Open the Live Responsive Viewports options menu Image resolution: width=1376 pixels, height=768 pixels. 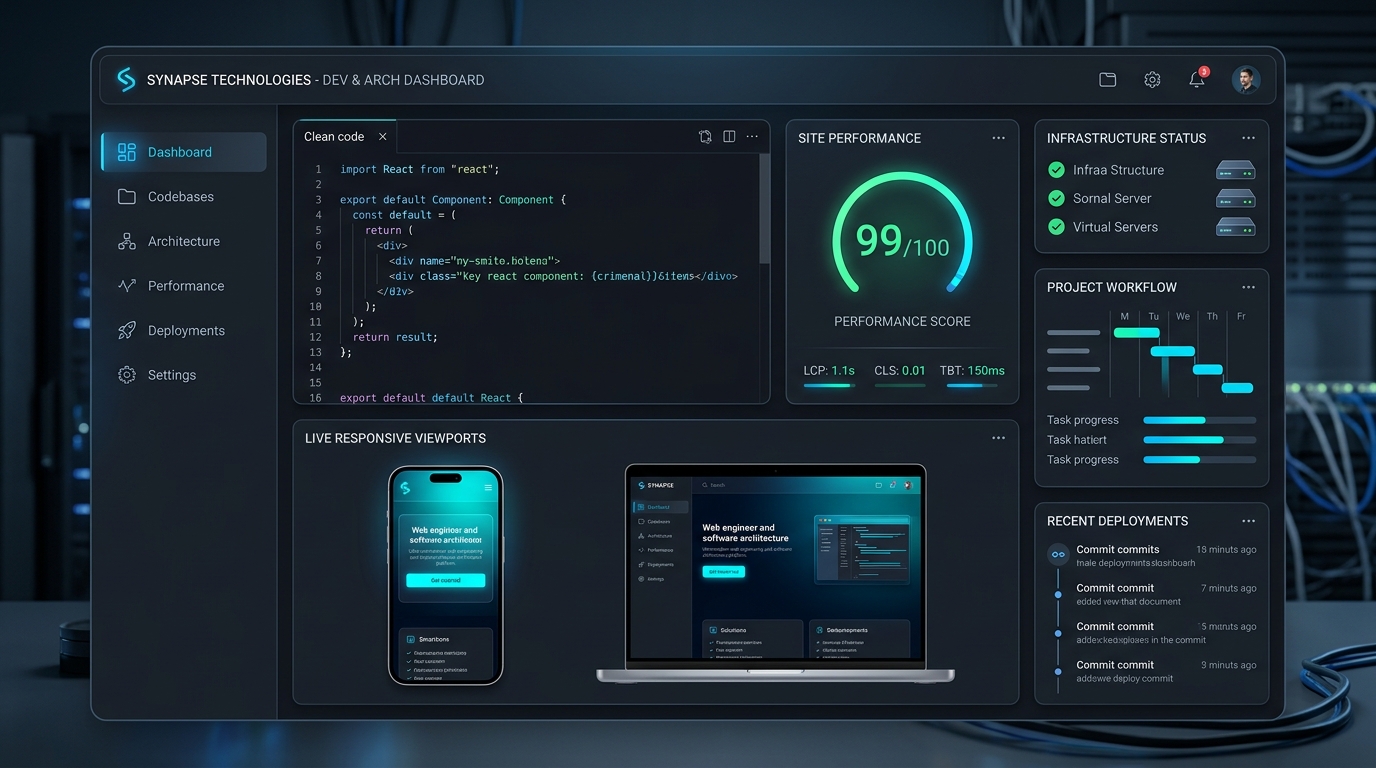(998, 438)
